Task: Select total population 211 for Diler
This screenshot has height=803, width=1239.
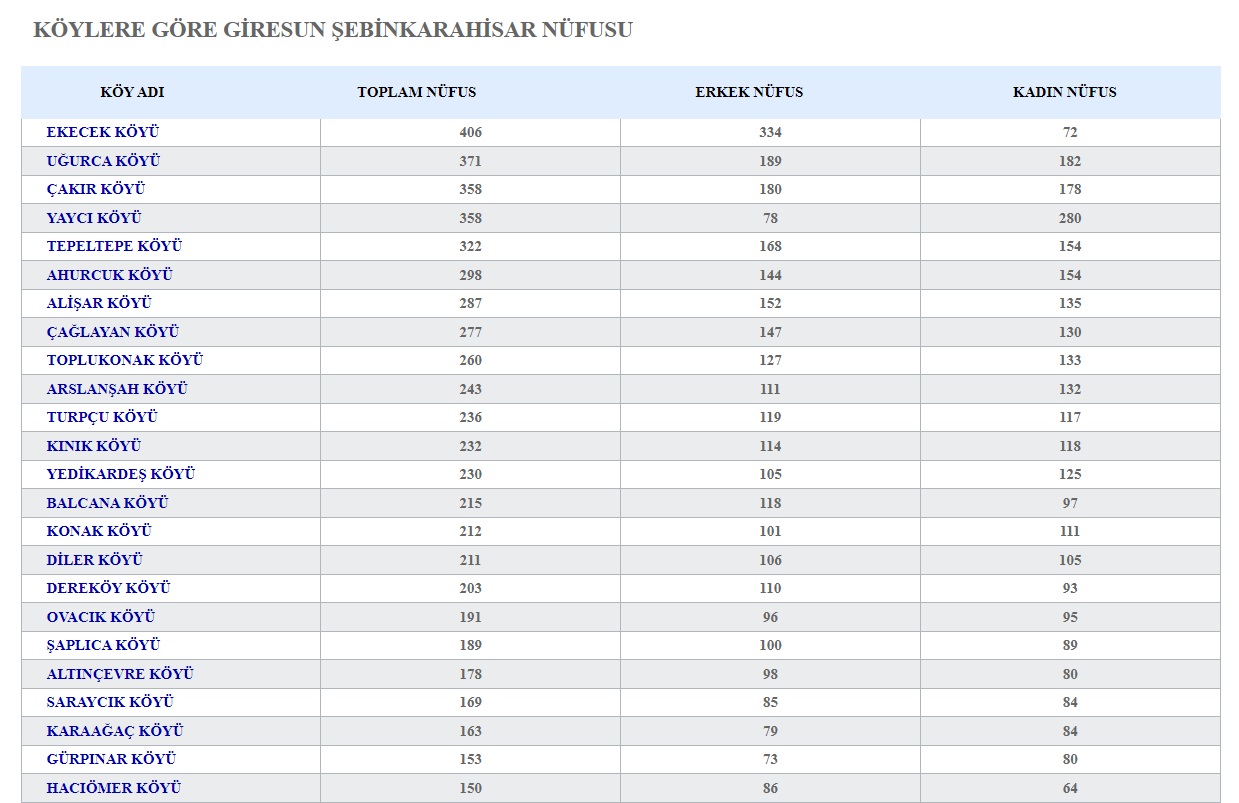Action: coord(471,560)
